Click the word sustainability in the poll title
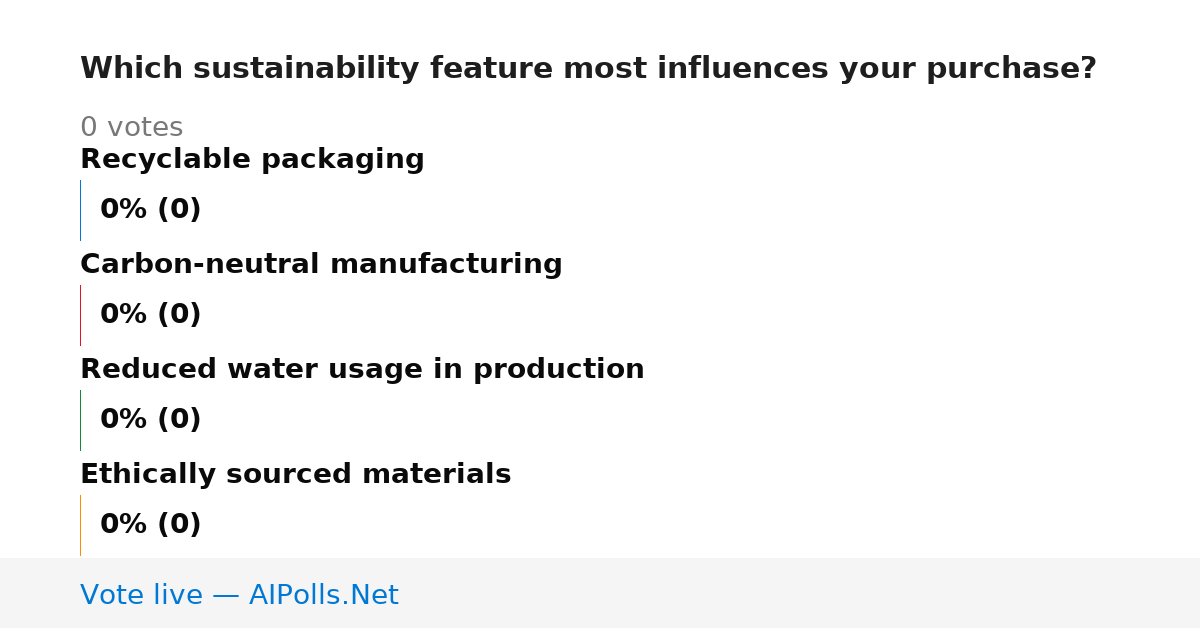 308,69
